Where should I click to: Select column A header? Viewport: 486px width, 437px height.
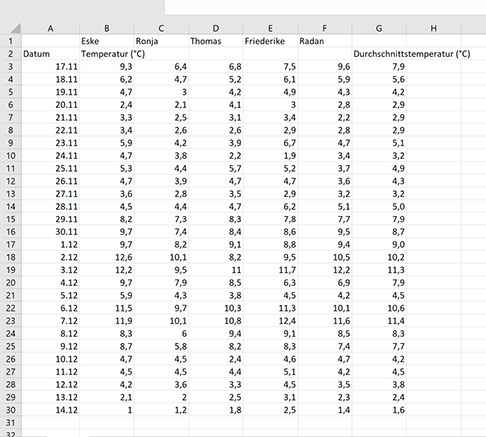point(51,29)
